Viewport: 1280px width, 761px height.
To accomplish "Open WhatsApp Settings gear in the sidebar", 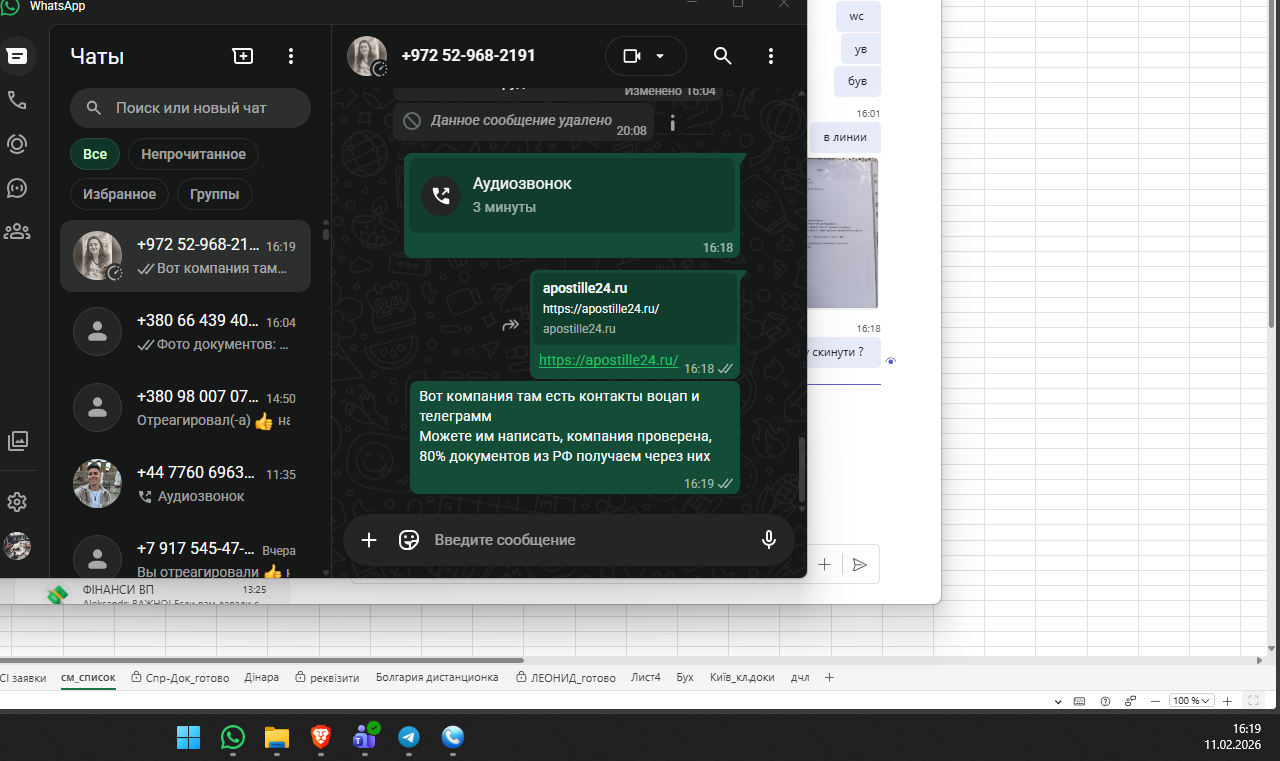I will [17, 502].
